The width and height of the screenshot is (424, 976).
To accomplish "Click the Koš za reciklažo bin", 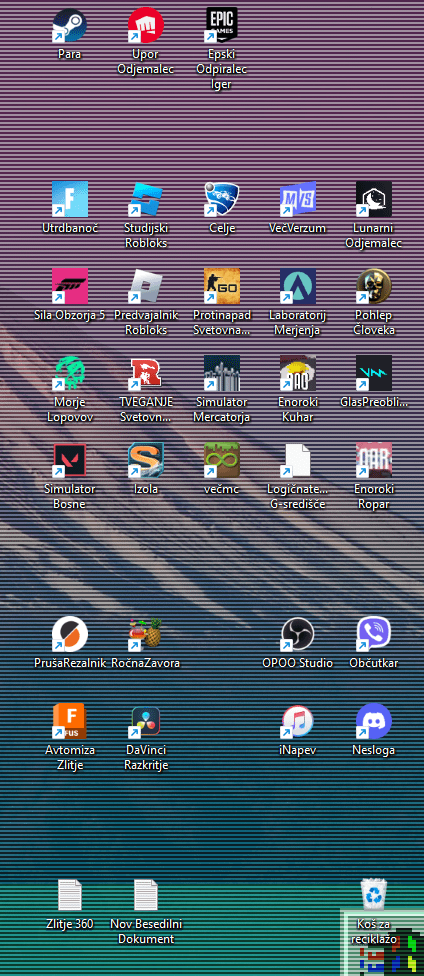I will [374, 895].
